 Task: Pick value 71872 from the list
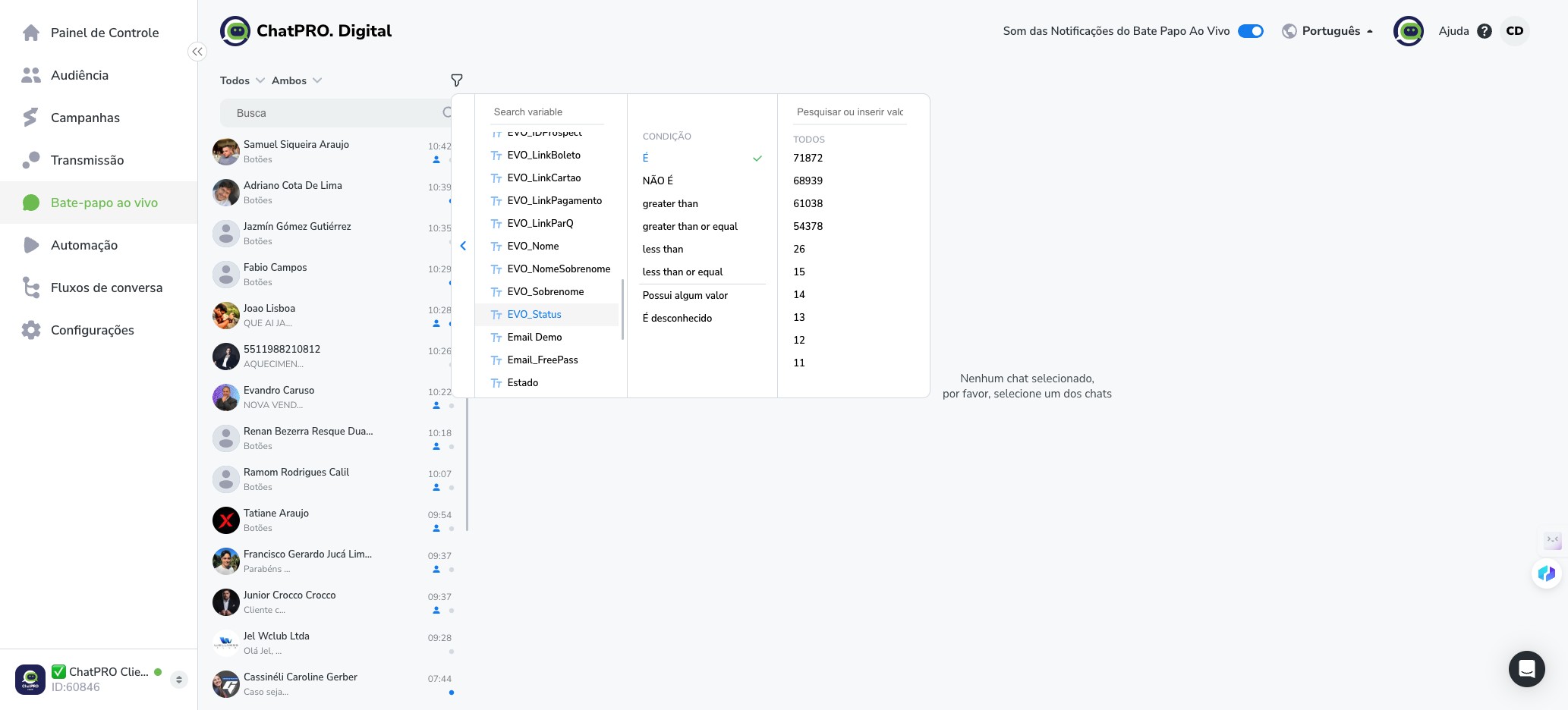point(808,158)
